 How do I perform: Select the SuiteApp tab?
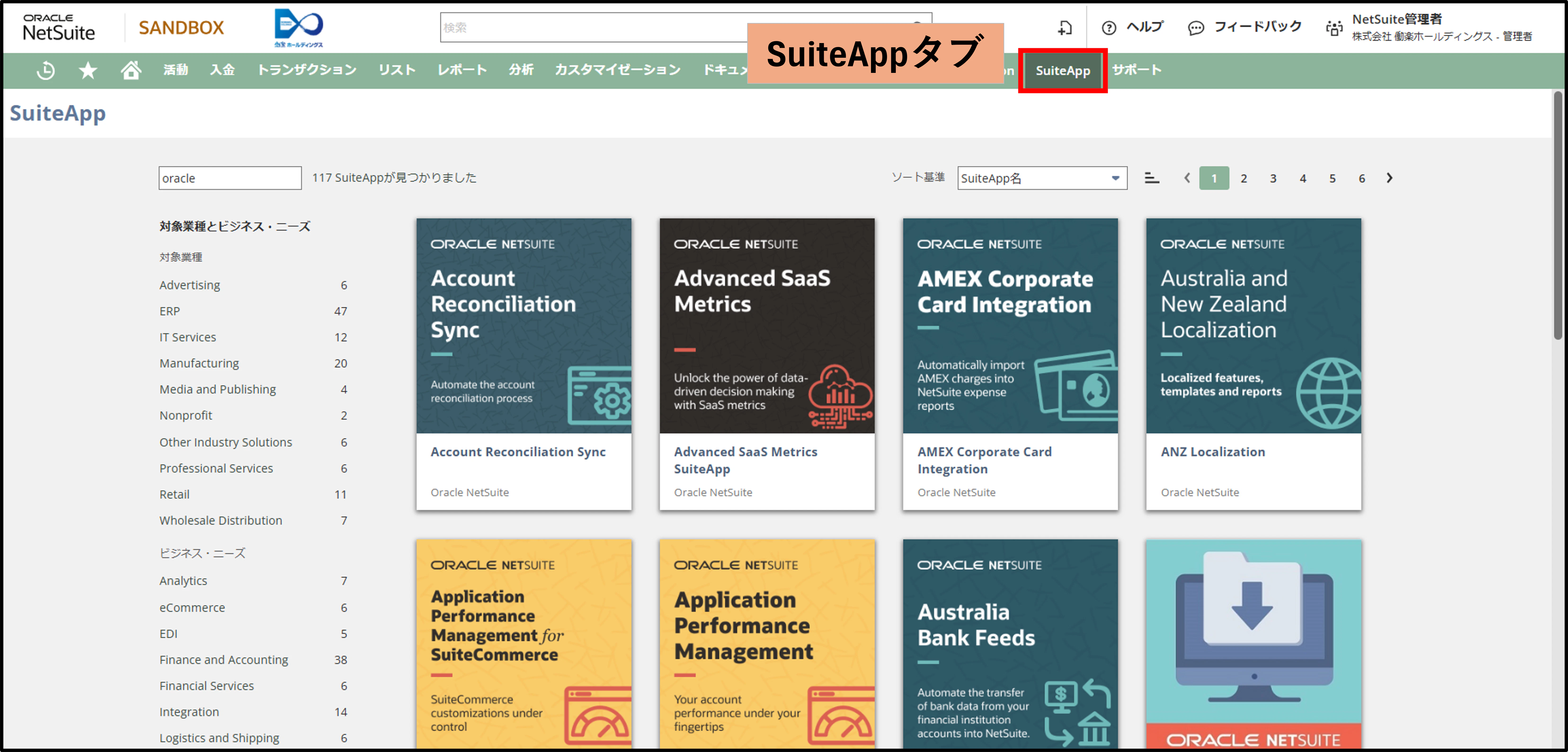coord(1063,71)
